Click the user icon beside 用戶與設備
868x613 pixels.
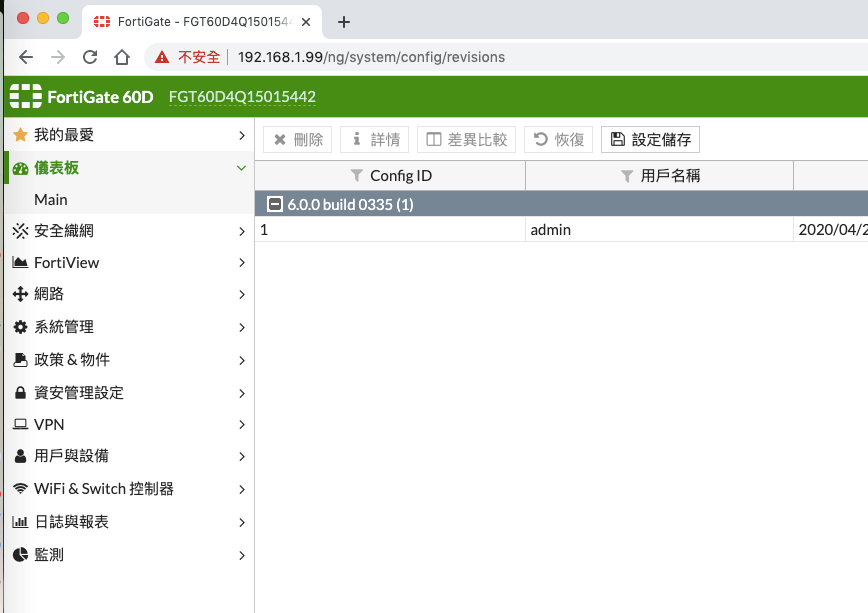click(x=20, y=456)
